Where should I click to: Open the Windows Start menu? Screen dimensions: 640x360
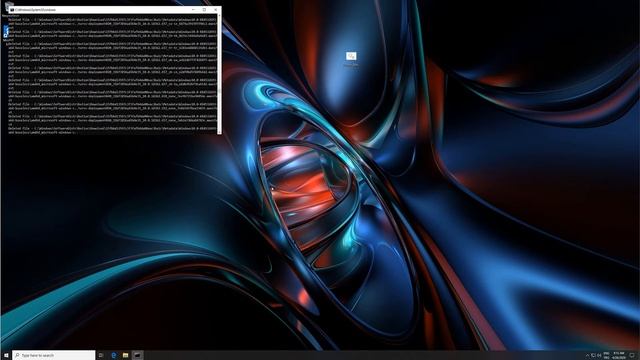tap(6, 355)
